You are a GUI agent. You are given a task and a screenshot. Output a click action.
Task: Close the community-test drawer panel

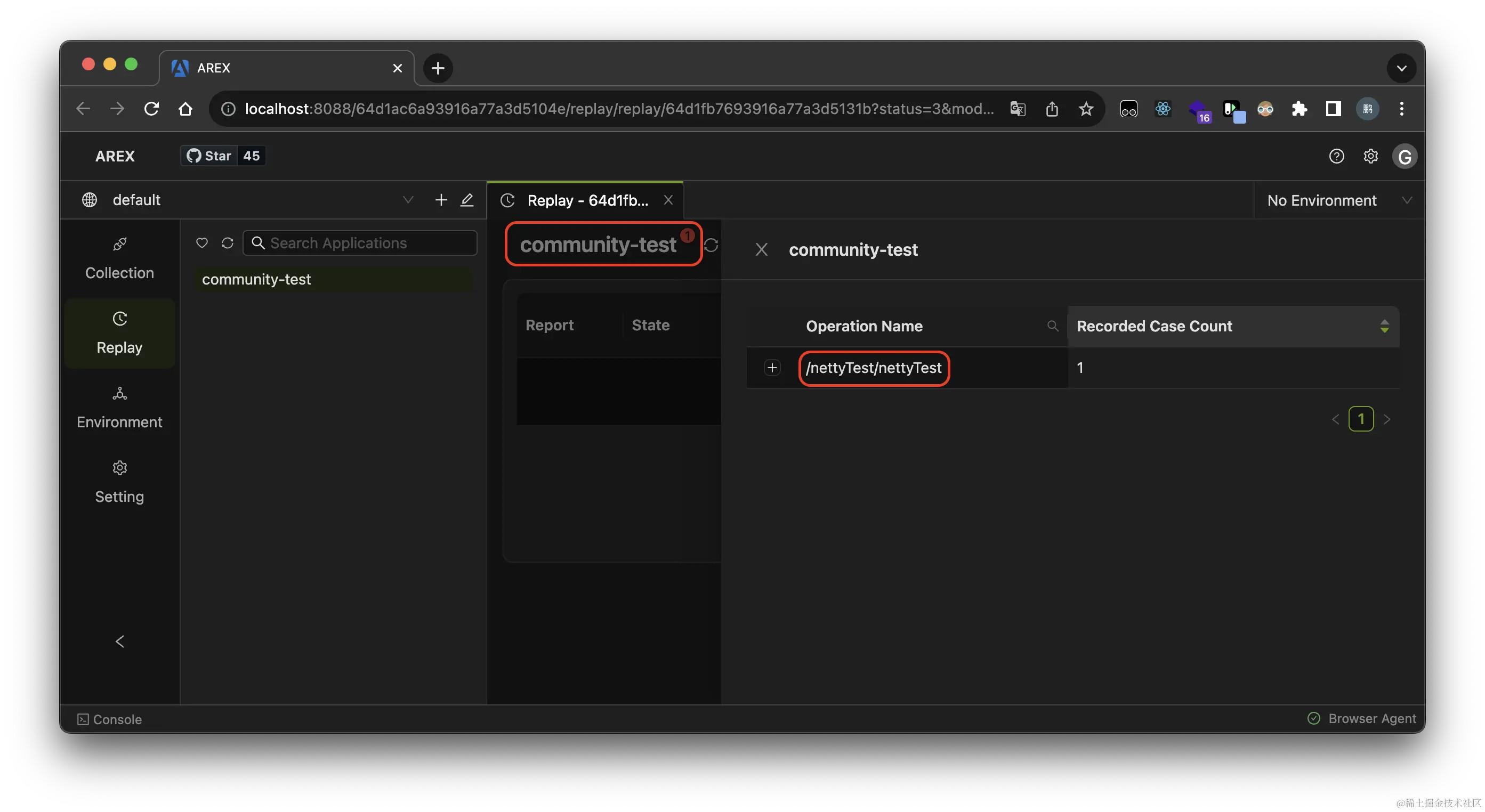(761, 249)
